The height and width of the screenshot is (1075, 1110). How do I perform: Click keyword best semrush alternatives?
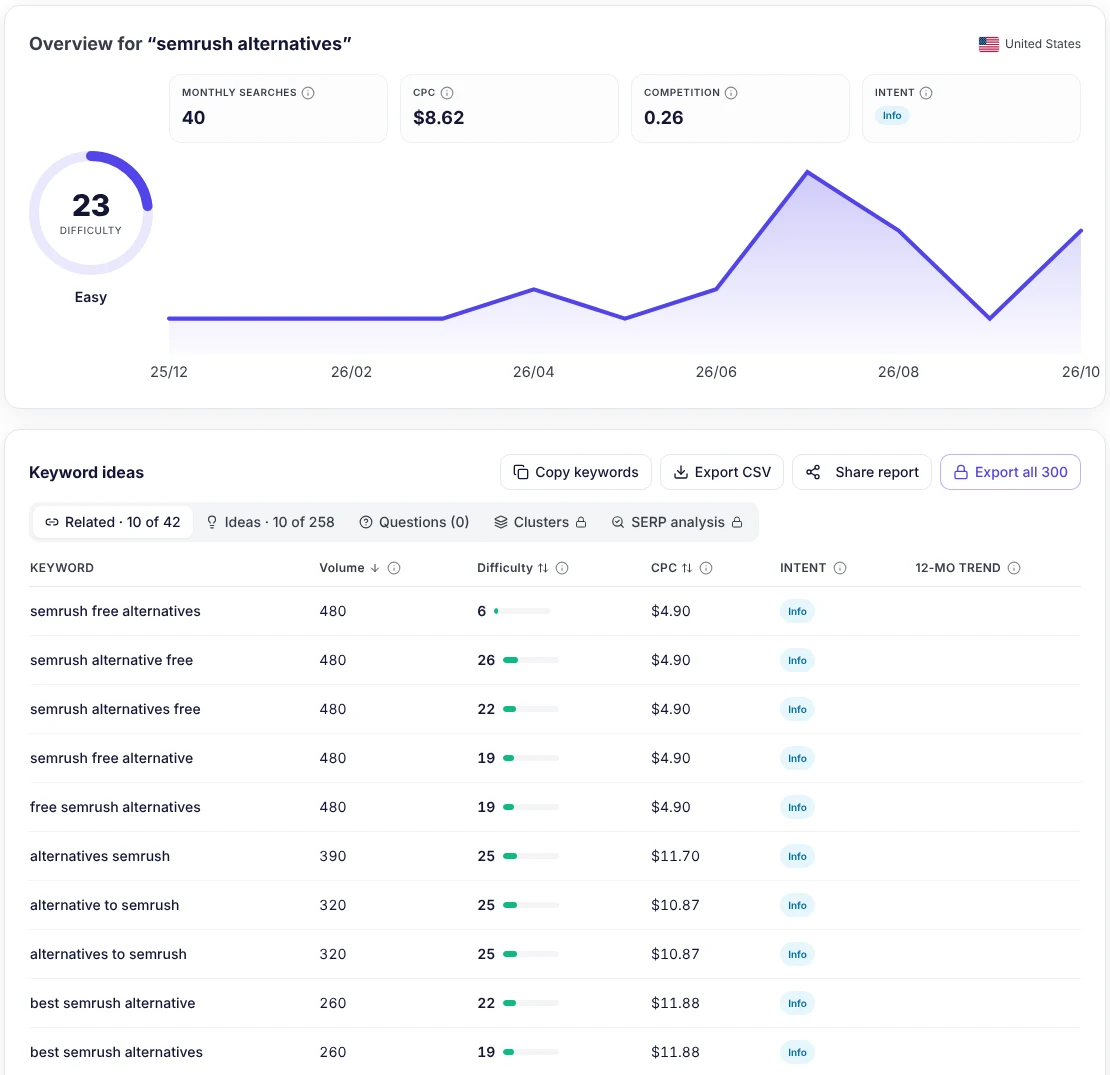(116, 1052)
